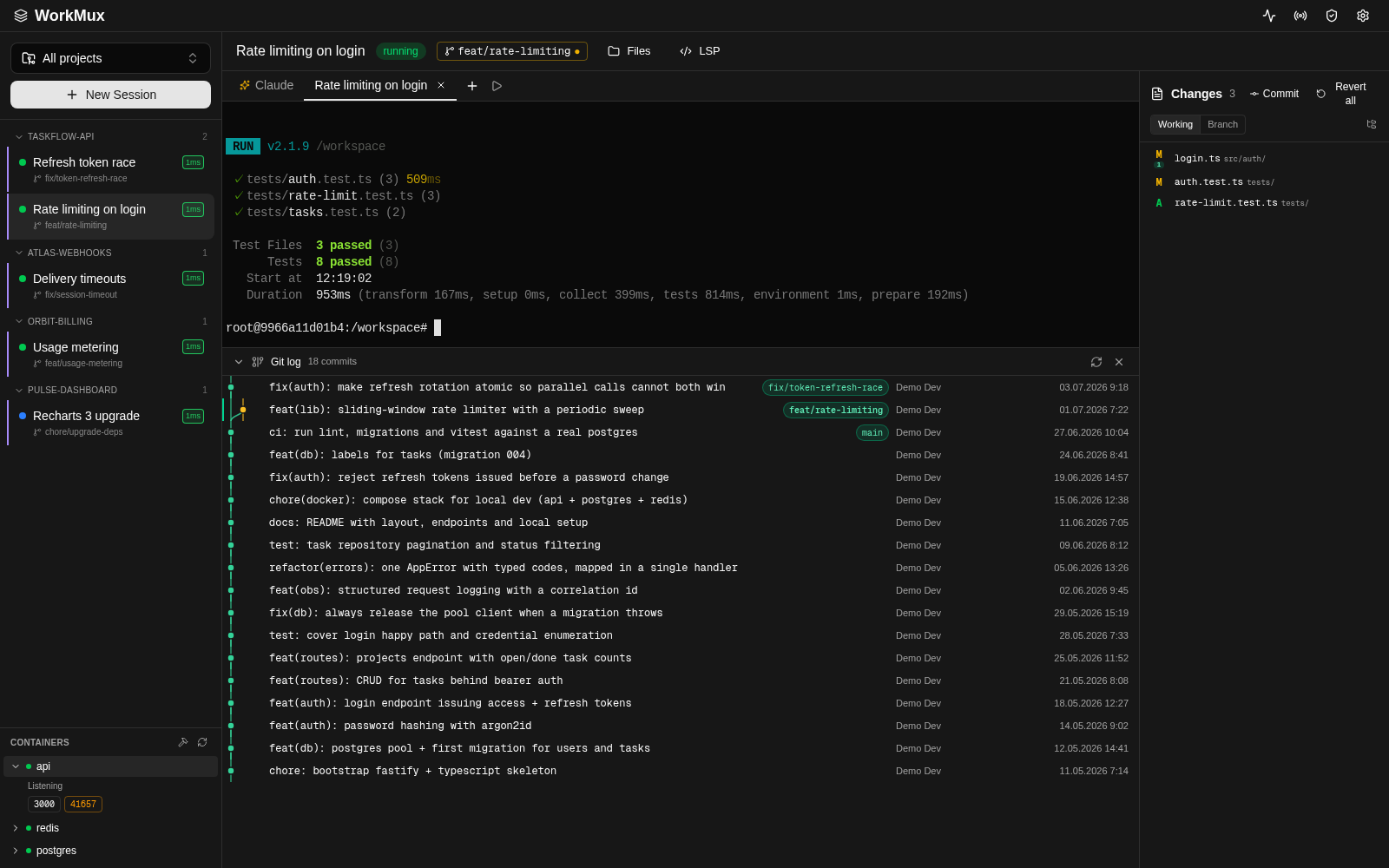The width and height of the screenshot is (1389, 868).
Task: Select commit 'chore: bootstrap fastify + typescript skeleton'
Action: [x=681, y=771]
